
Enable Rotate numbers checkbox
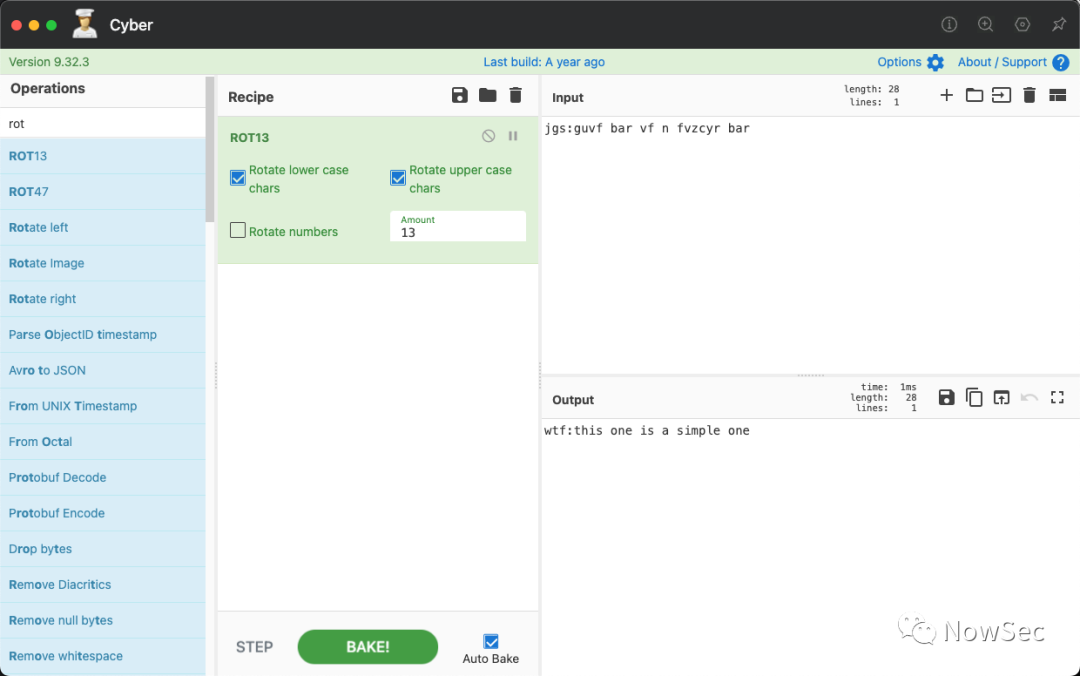point(238,230)
